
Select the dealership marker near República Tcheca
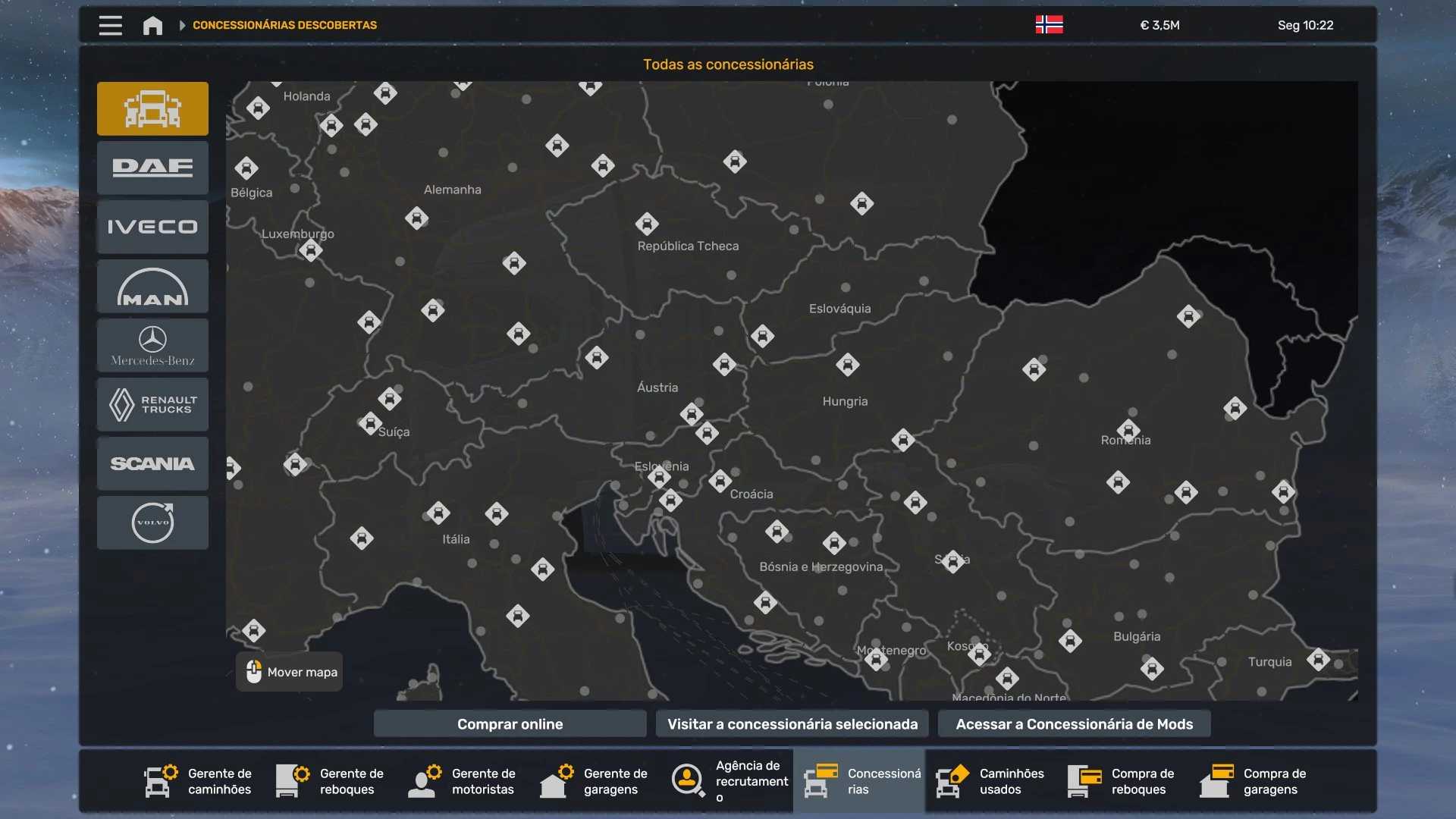point(647,224)
